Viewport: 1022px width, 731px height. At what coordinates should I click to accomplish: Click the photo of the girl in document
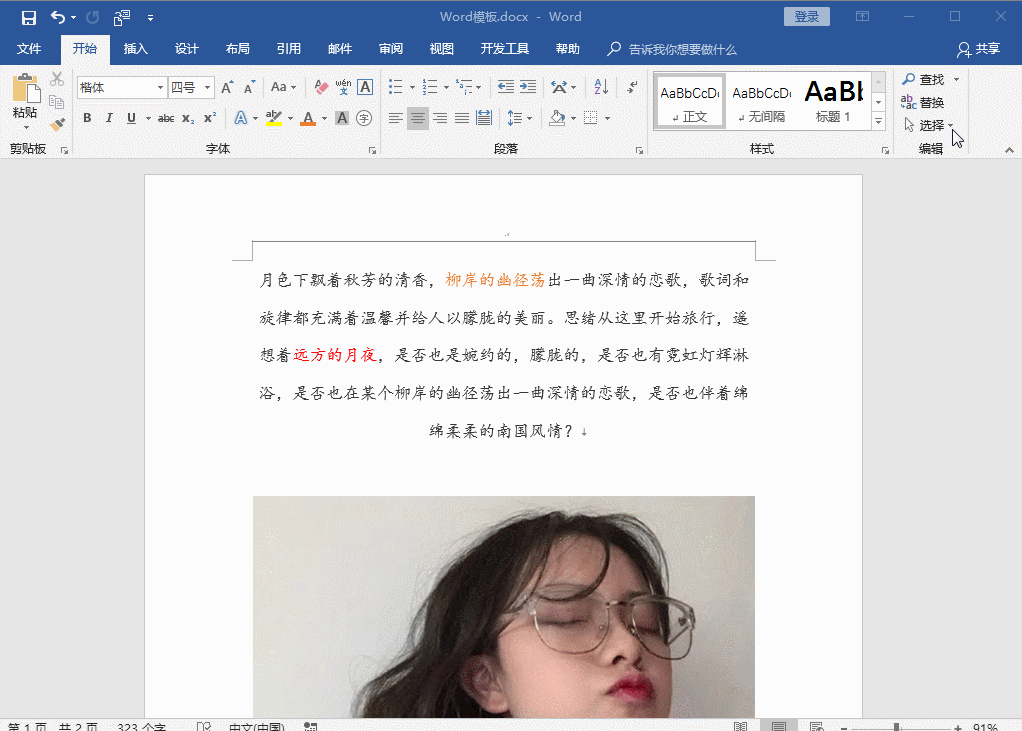coord(504,607)
